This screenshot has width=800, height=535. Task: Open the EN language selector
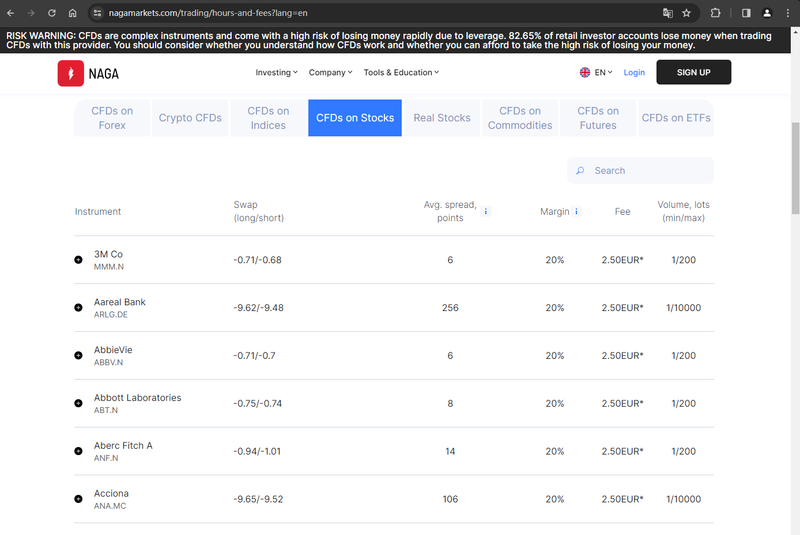pyautogui.click(x=596, y=72)
